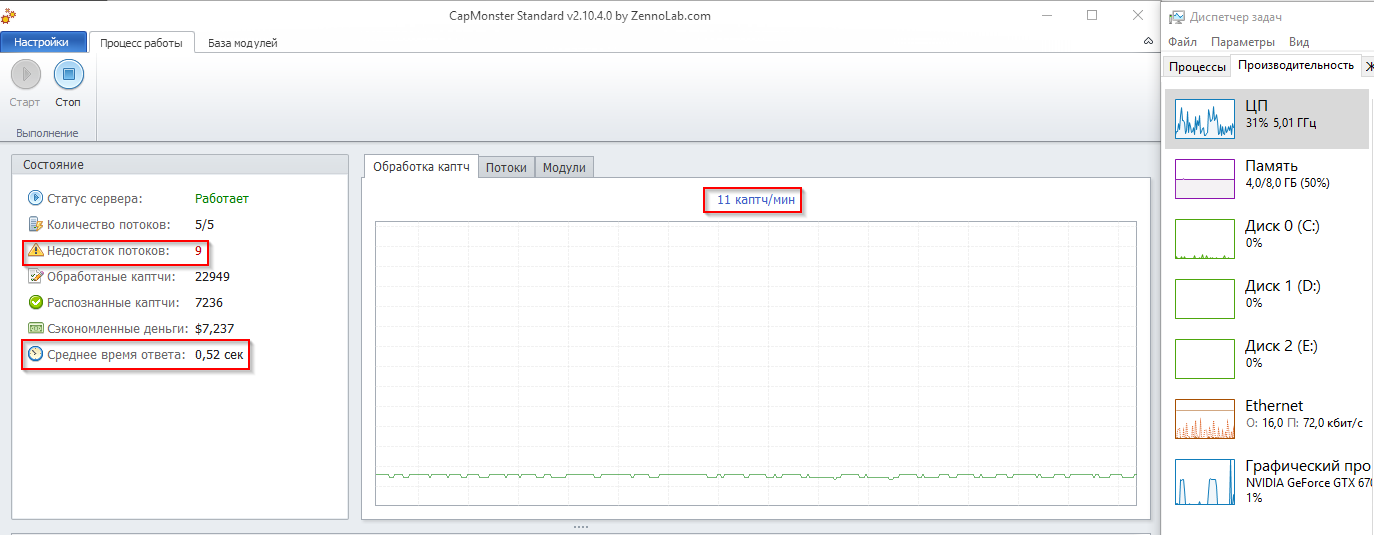Click the 0,52 сек response time value
This screenshot has height=535, width=1374.
[219, 354]
